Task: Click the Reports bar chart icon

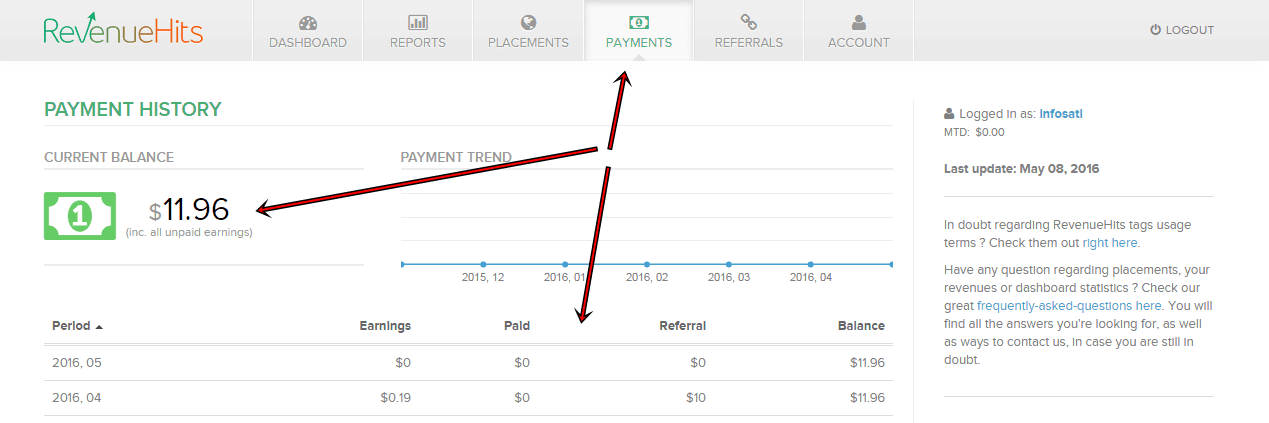Action: 418,22
